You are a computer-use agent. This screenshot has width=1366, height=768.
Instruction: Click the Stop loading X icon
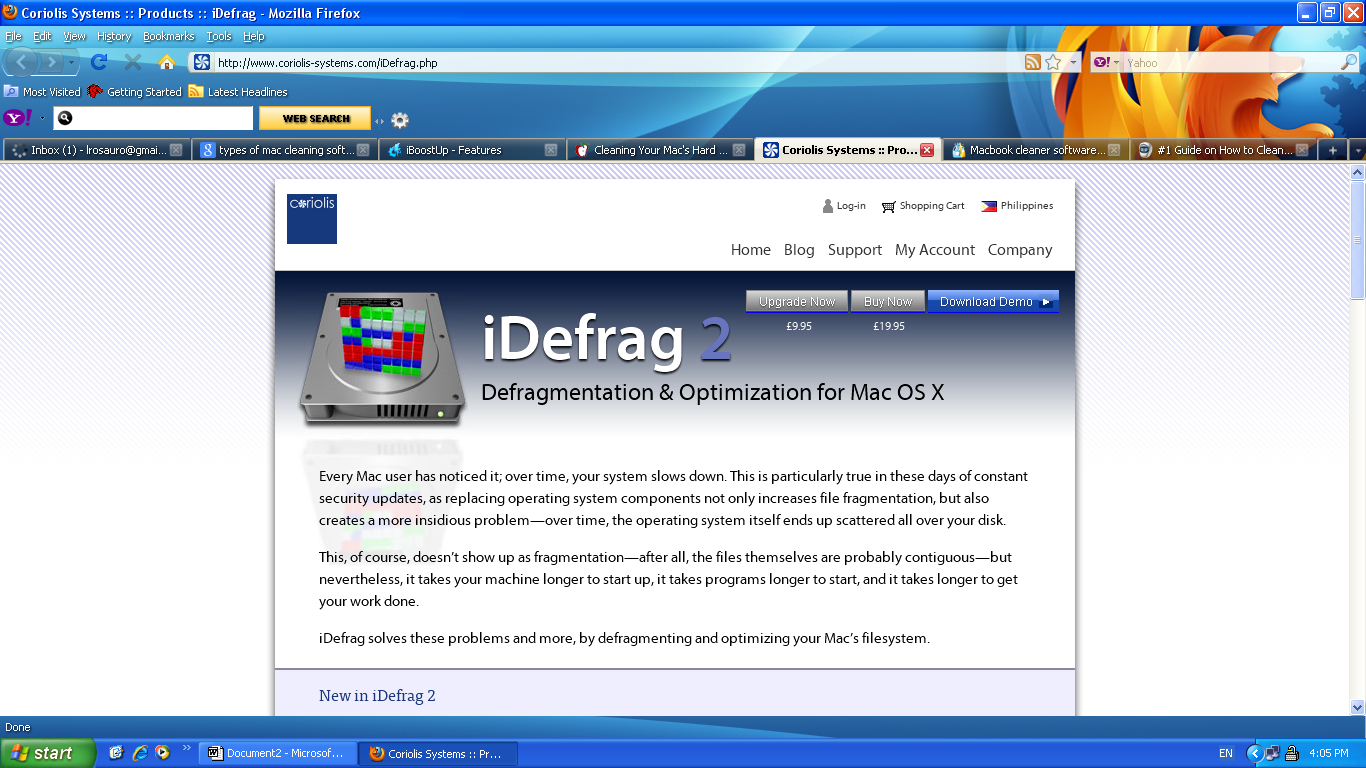pos(133,62)
